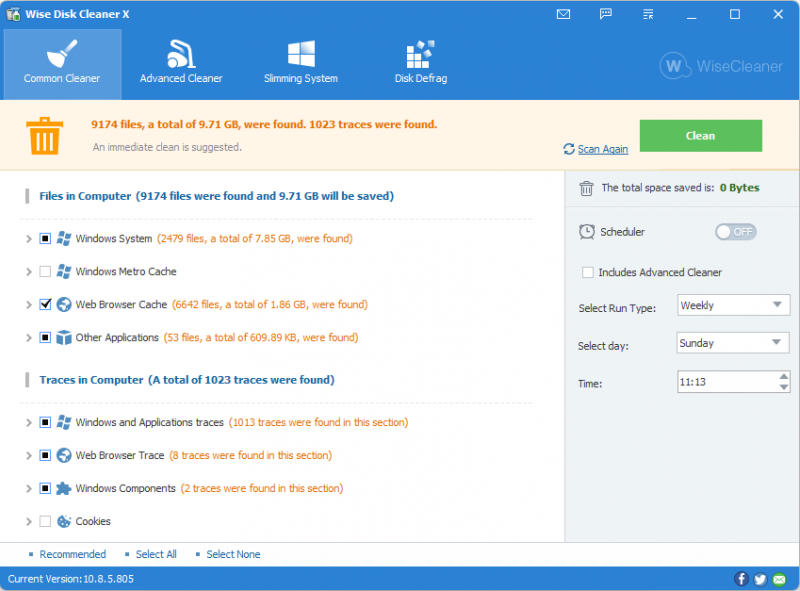This screenshot has height=591, width=800.
Task: Turn on the Scheduler switch
Action: [x=735, y=232]
